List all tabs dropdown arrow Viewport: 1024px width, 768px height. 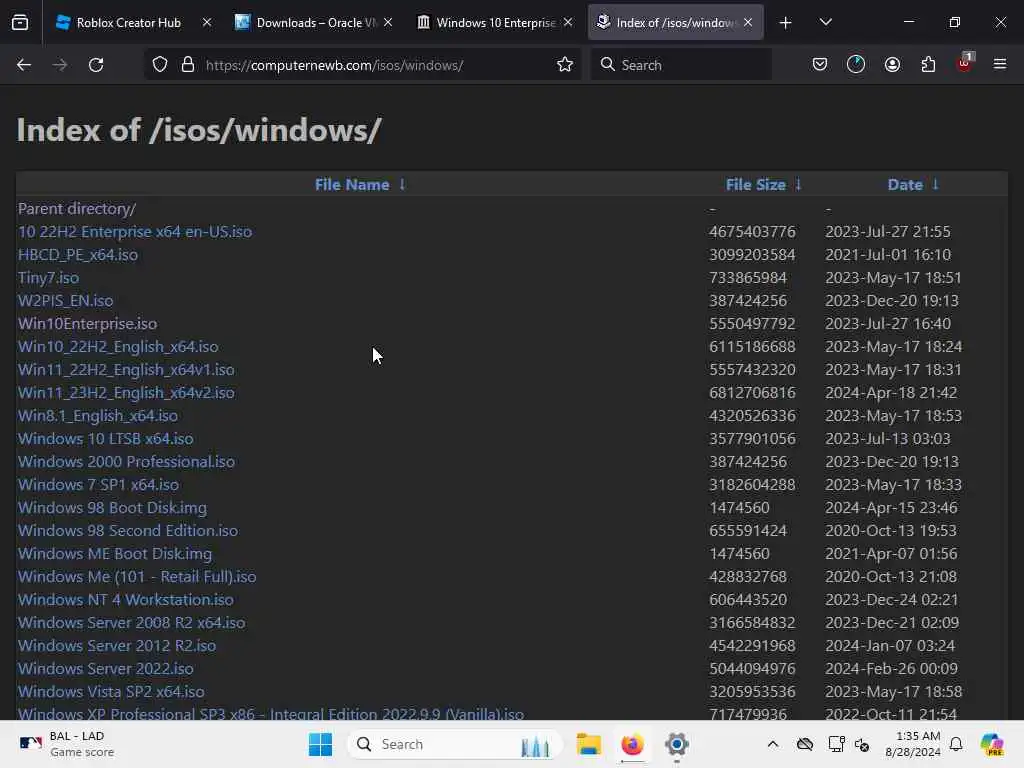pos(825,22)
